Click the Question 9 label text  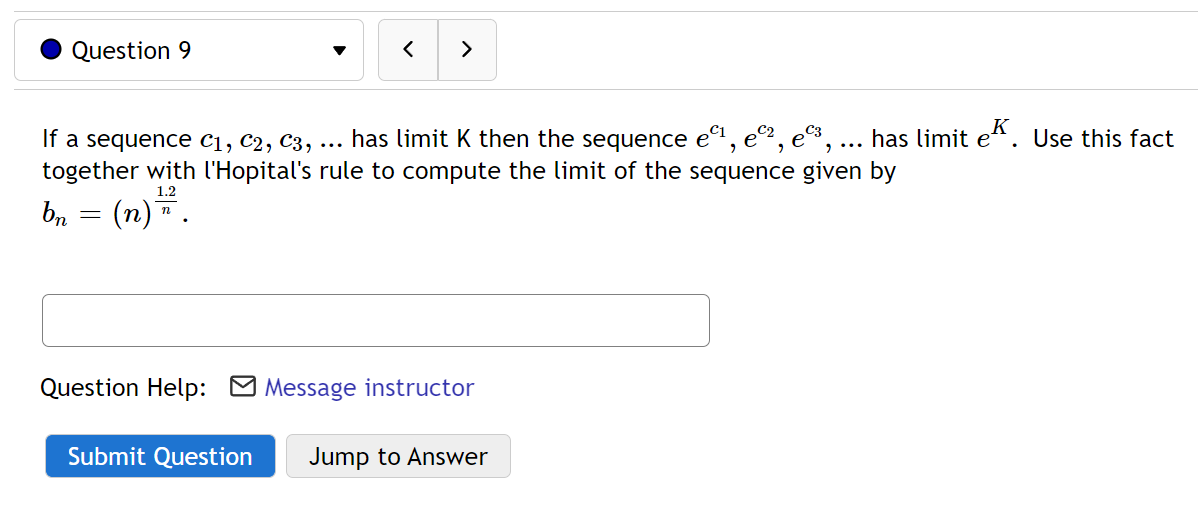click(131, 50)
